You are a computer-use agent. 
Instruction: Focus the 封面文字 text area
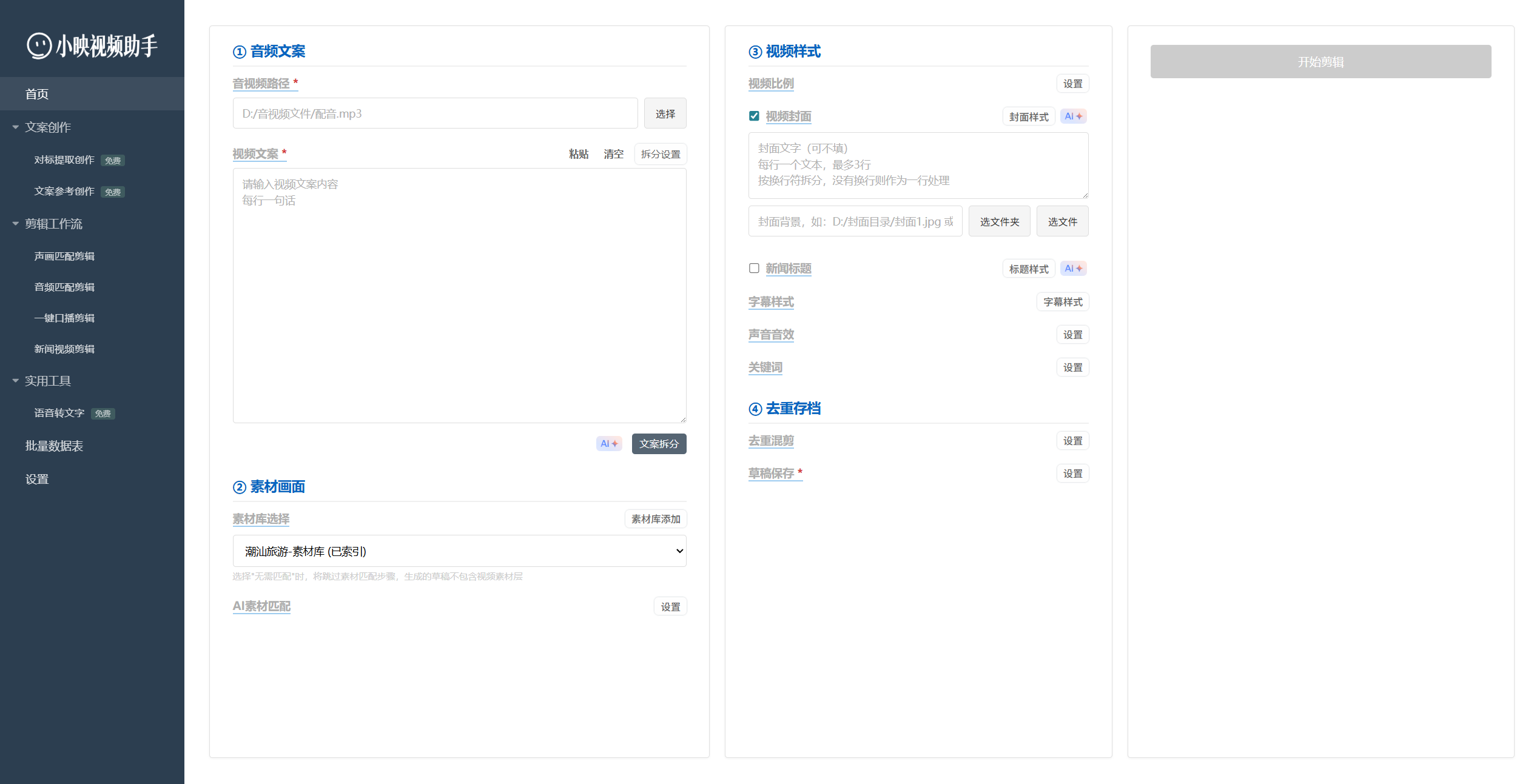pos(918,166)
